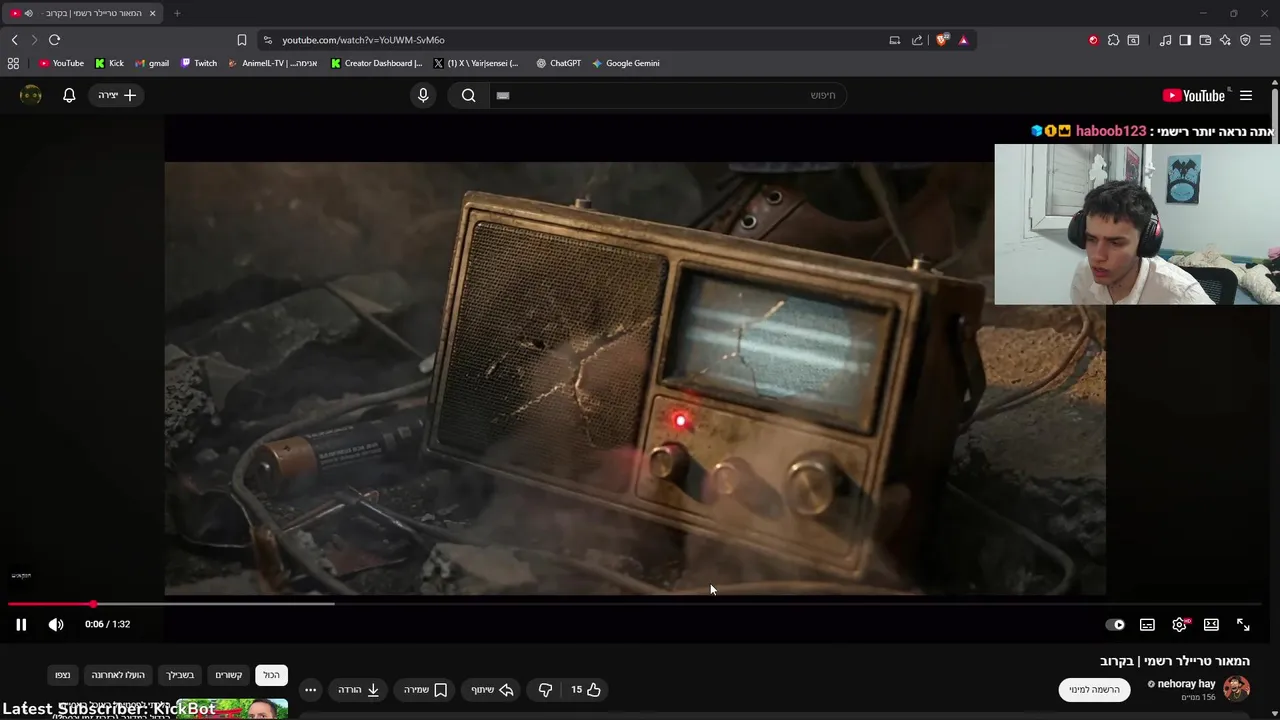Click the browser forward arrow

[34, 40]
